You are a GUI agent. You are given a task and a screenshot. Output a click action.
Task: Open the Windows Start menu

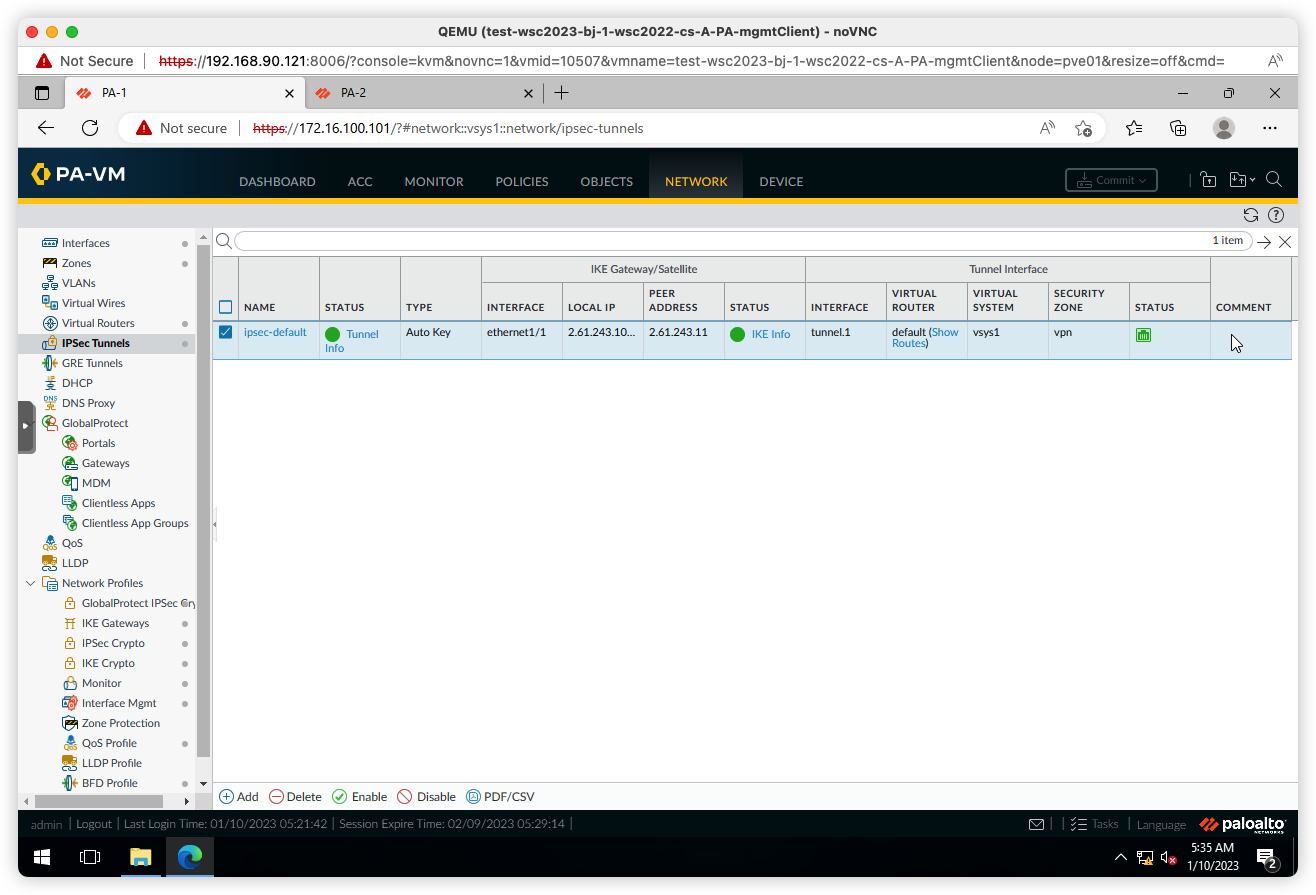tap(42, 857)
